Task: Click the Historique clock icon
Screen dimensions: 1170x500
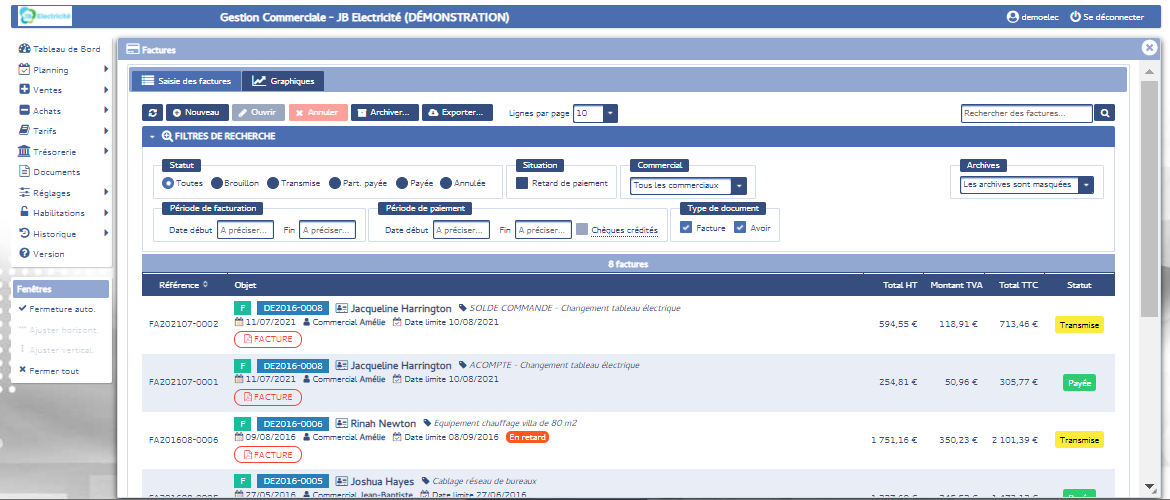Action: [24, 233]
